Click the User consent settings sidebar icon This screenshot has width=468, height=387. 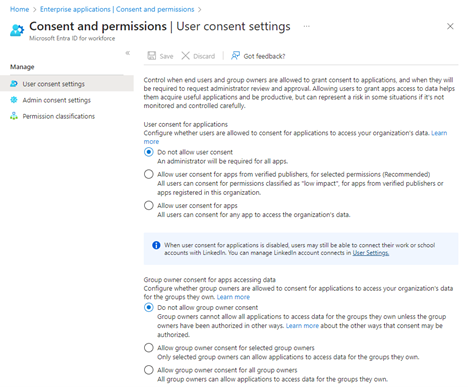(x=14, y=84)
